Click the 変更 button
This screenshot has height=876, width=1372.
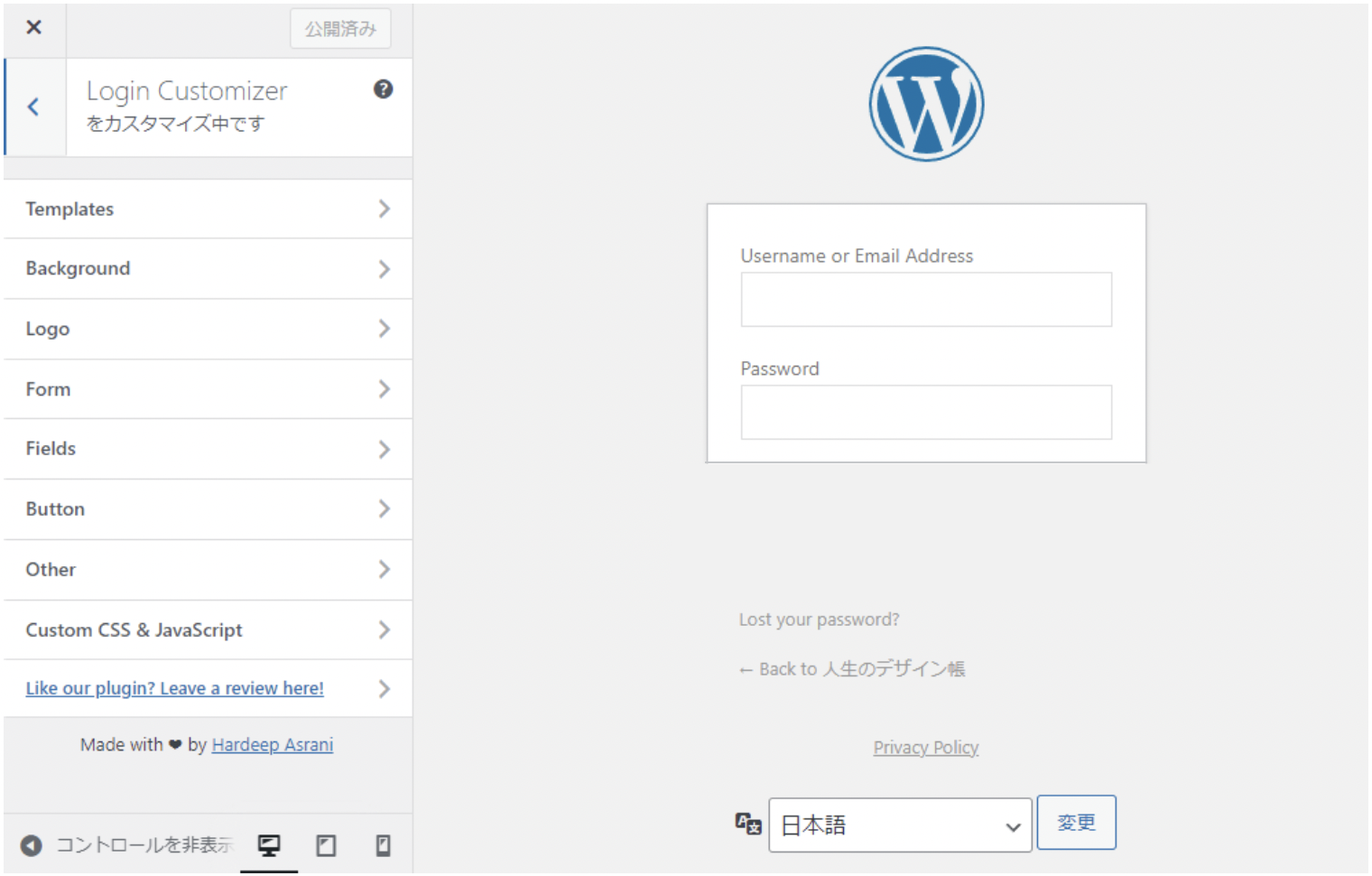pyautogui.click(x=1076, y=823)
